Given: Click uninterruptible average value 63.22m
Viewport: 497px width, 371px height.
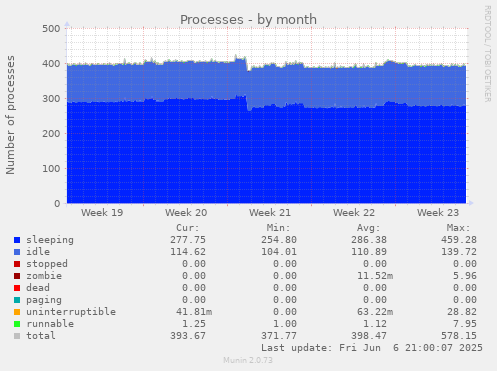Looking at the screenshot, I should click(x=375, y=312).
